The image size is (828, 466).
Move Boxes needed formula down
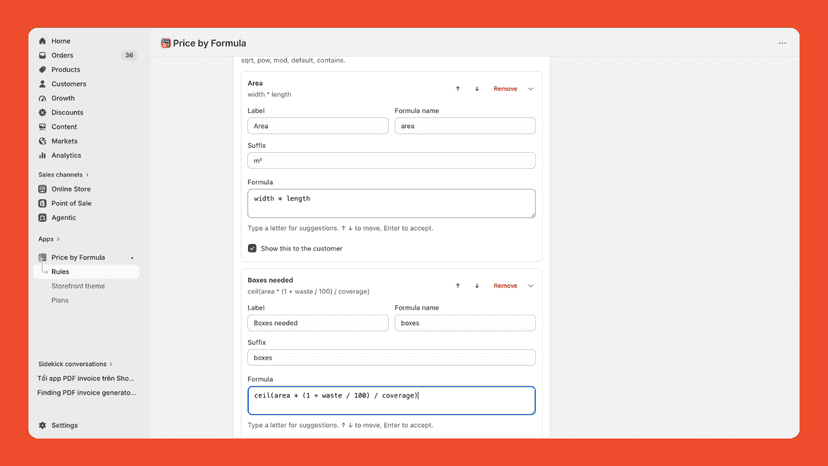click(x=477, y=285)
